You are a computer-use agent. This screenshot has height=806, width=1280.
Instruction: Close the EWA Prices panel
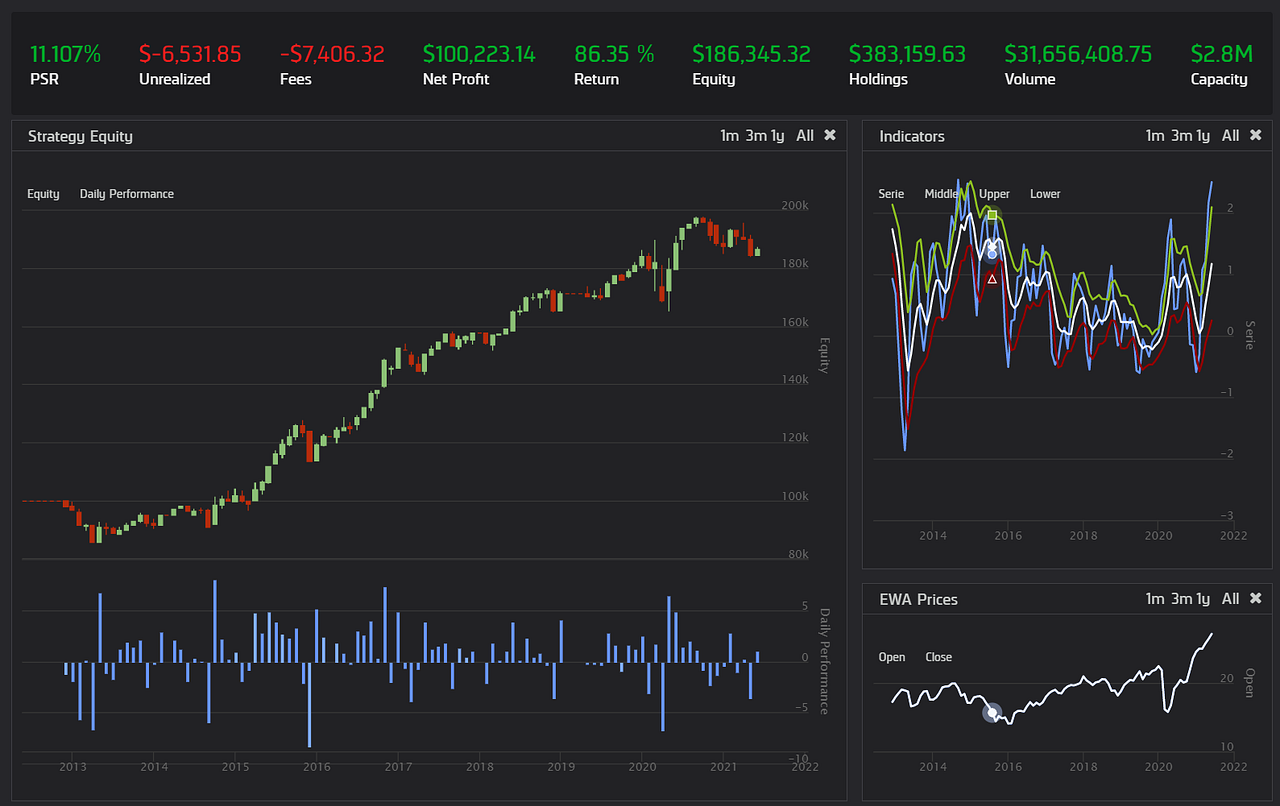tap(1256, 598)
